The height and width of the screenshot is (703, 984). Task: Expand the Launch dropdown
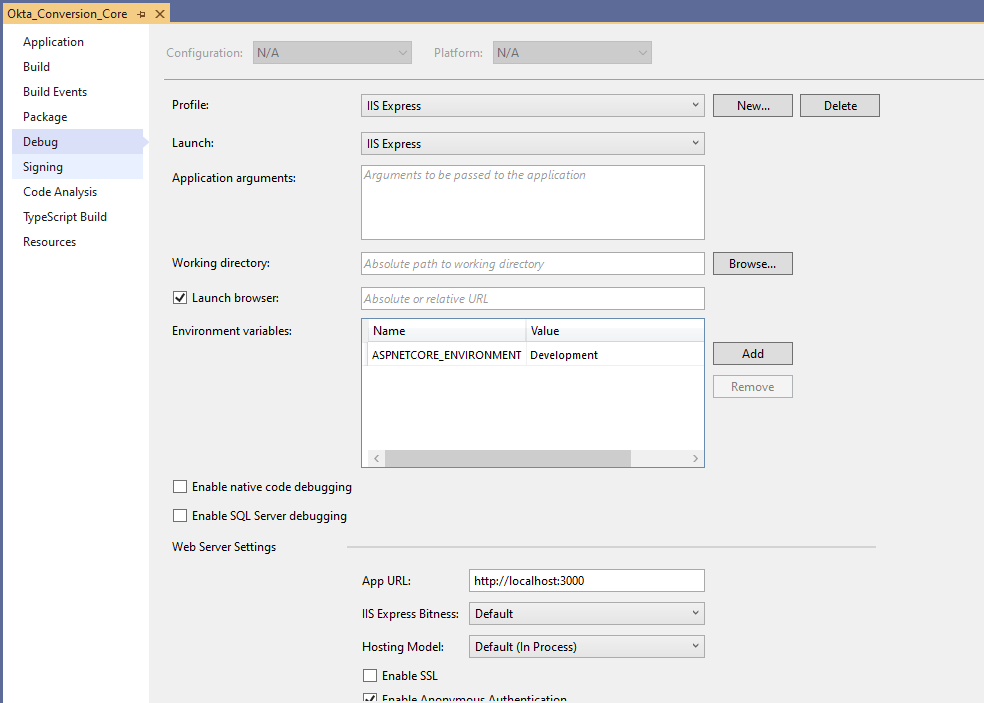click(532, 144)
